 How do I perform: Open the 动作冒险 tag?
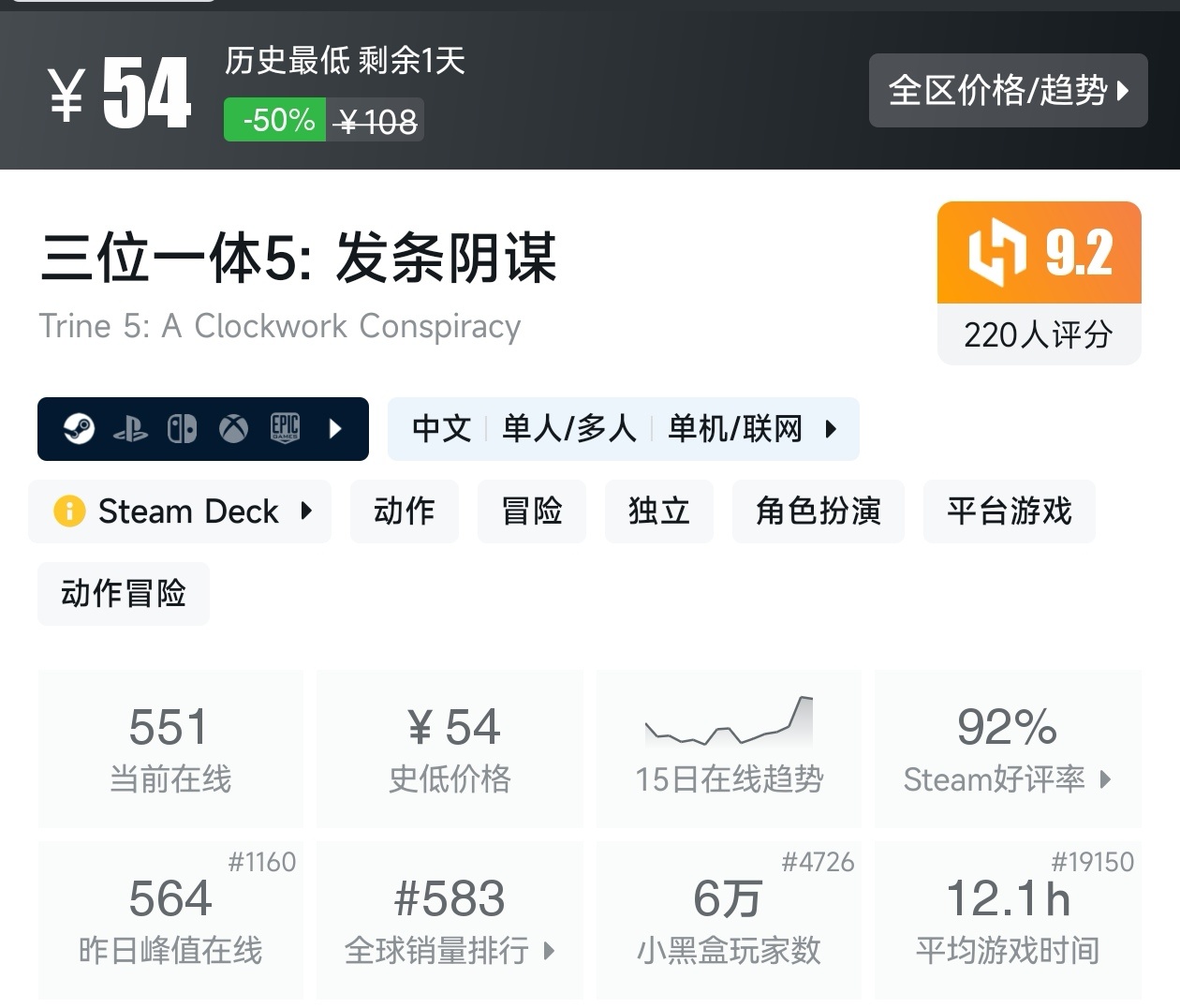(123, 594)
